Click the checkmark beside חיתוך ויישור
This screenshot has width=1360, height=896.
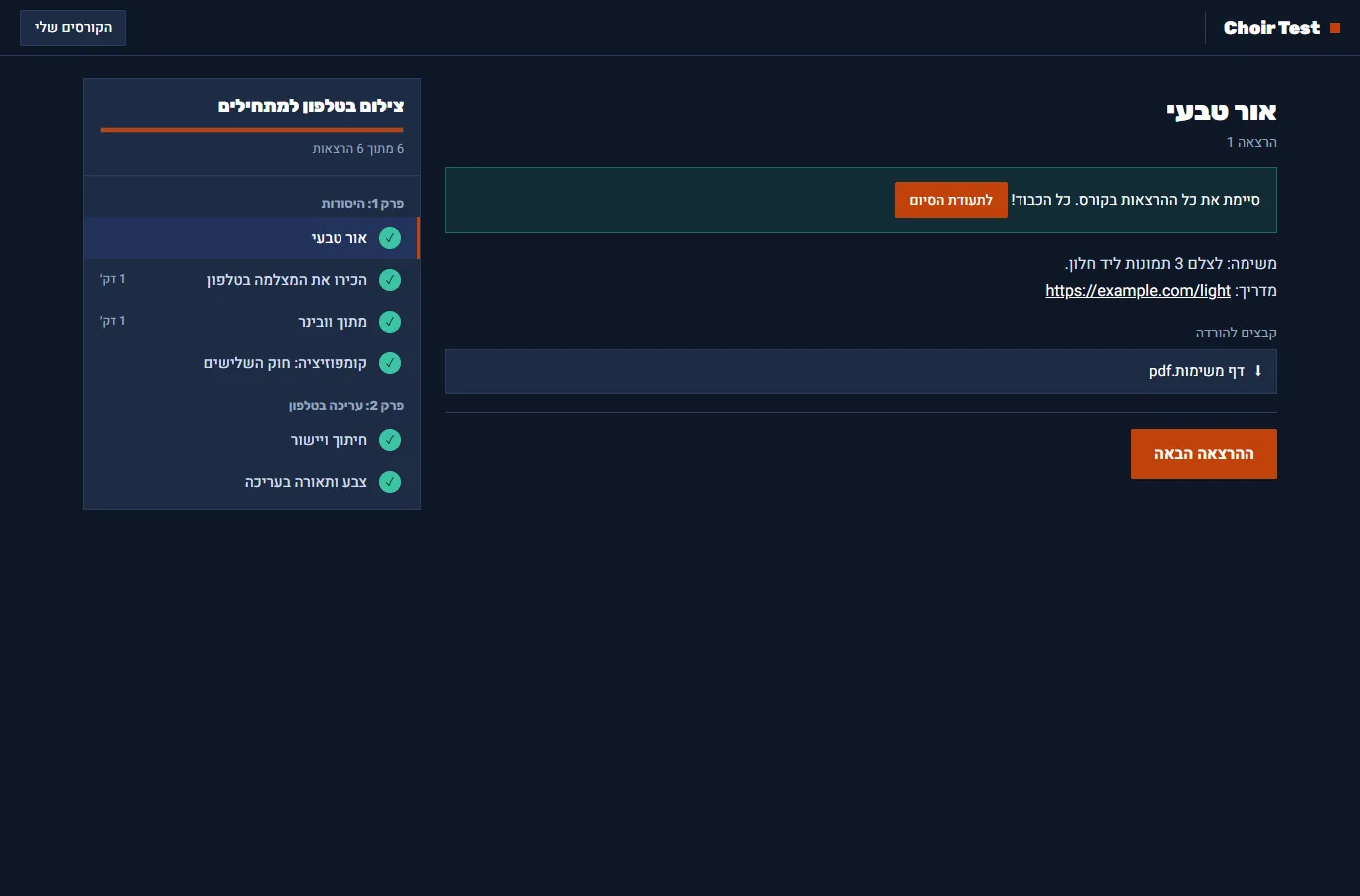point(390,440)
